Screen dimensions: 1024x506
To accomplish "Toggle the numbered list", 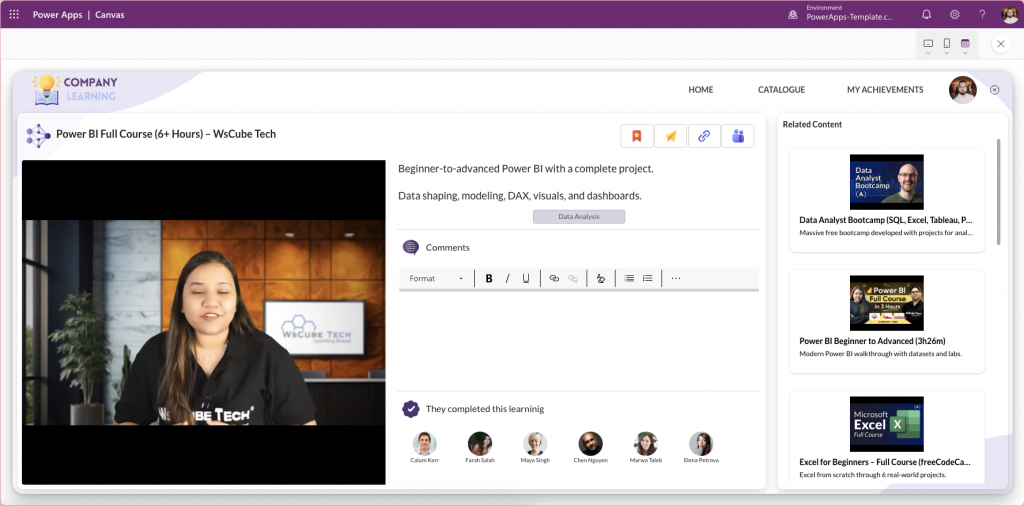I will click(648, 278).
